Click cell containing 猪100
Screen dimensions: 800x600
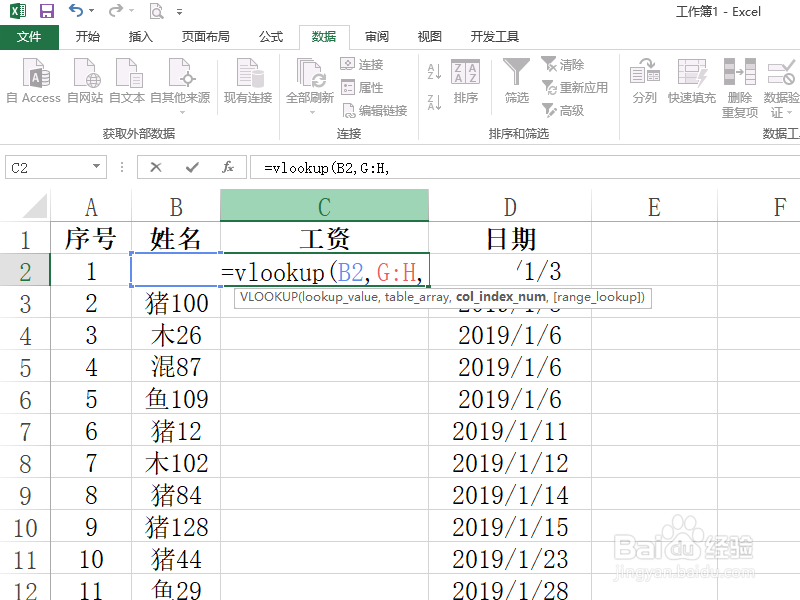tap(176, 303)
